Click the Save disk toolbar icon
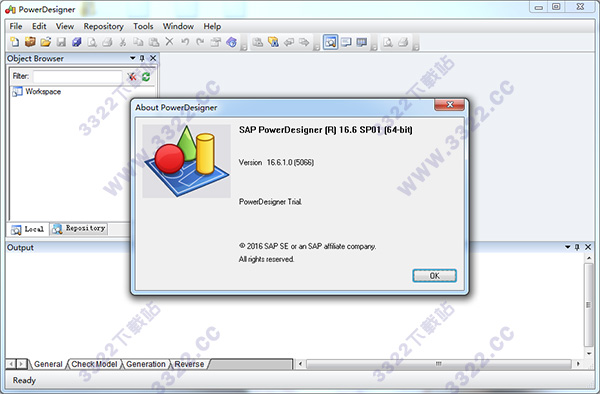This screenshot has height=394, width=600. tap(61, 42)
